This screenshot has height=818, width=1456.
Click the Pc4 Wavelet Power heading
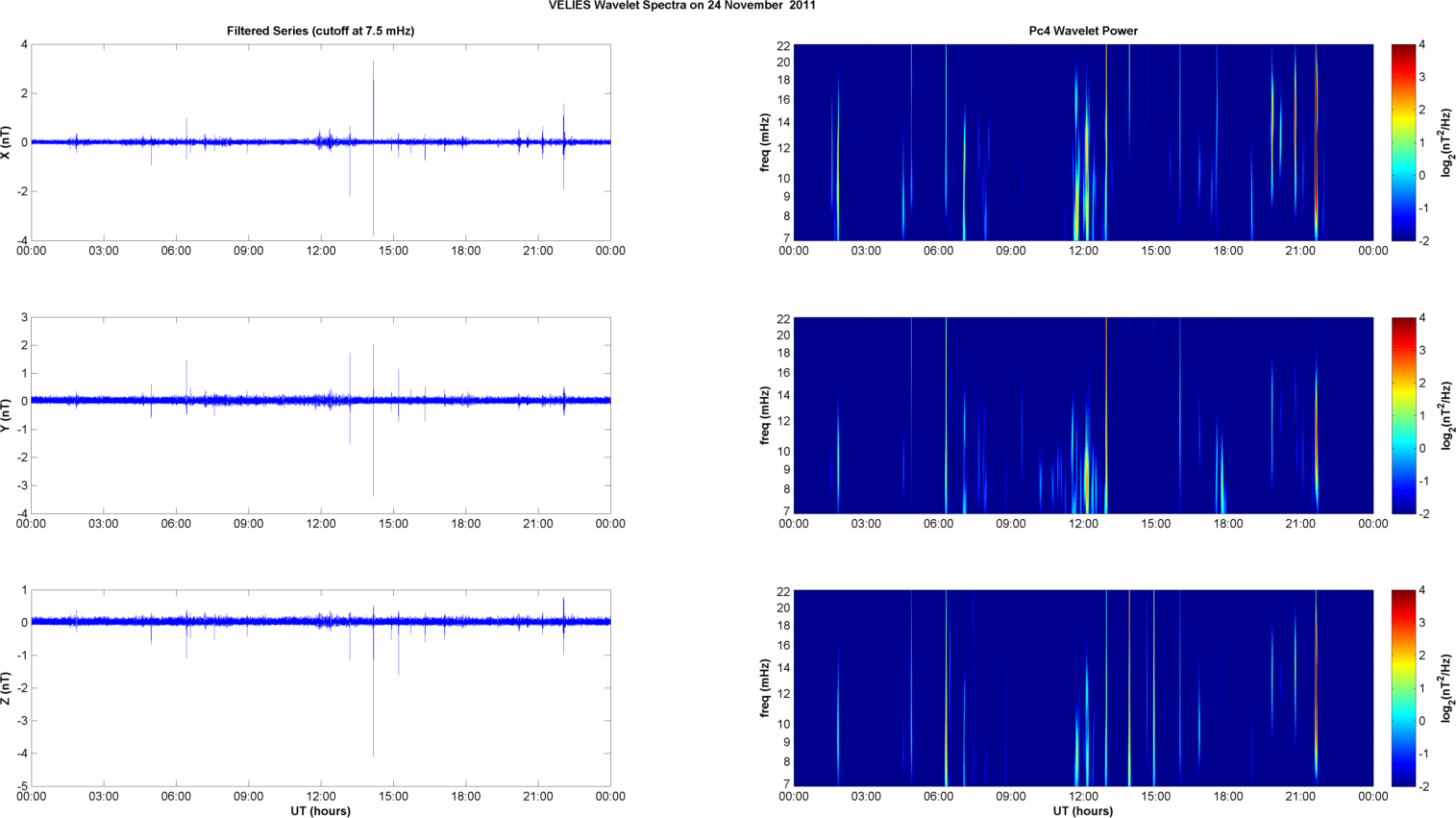(1082, 31)
